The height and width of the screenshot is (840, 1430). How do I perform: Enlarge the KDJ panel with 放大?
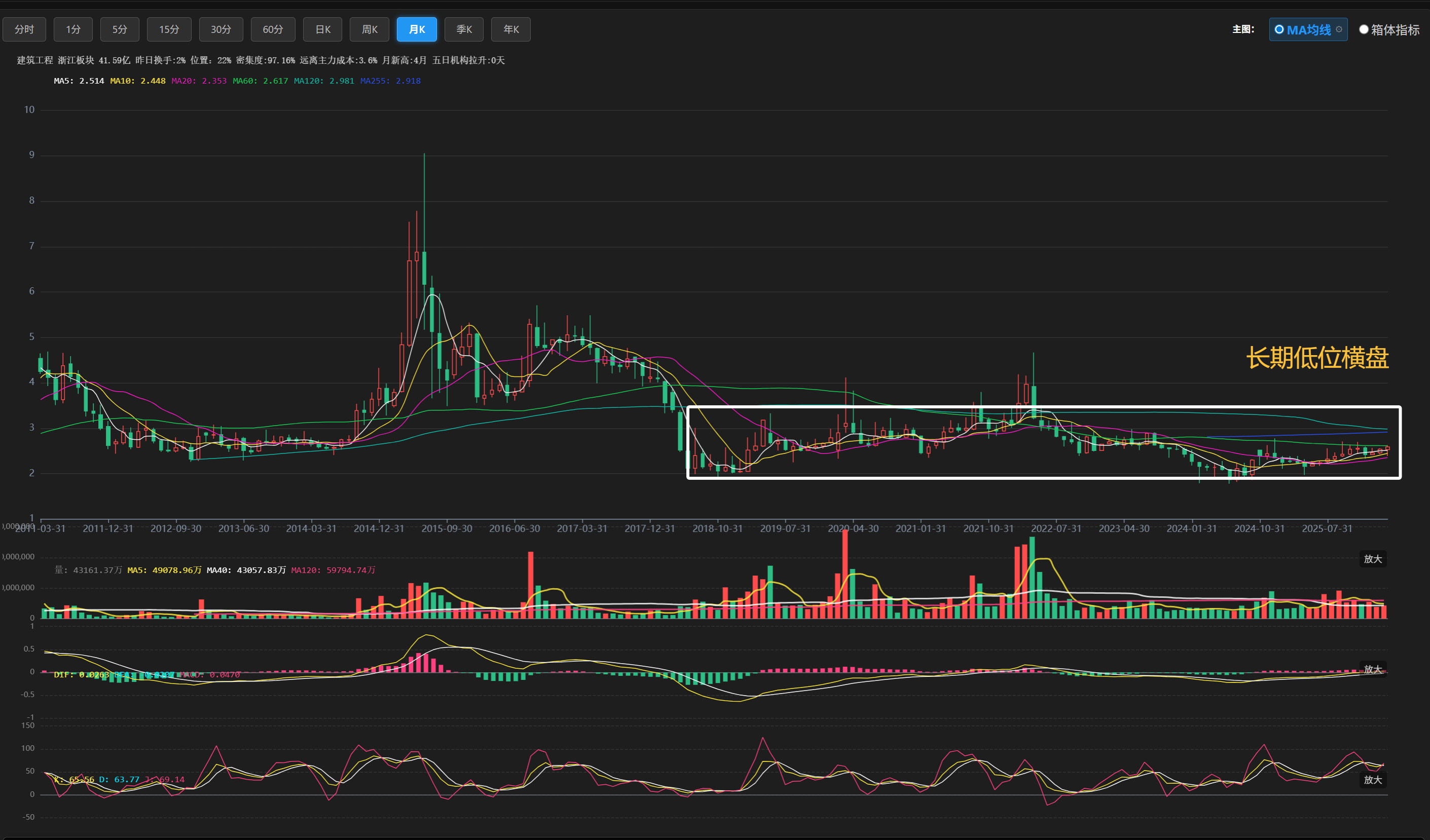pyautogui.click(x=1372, y=780)
